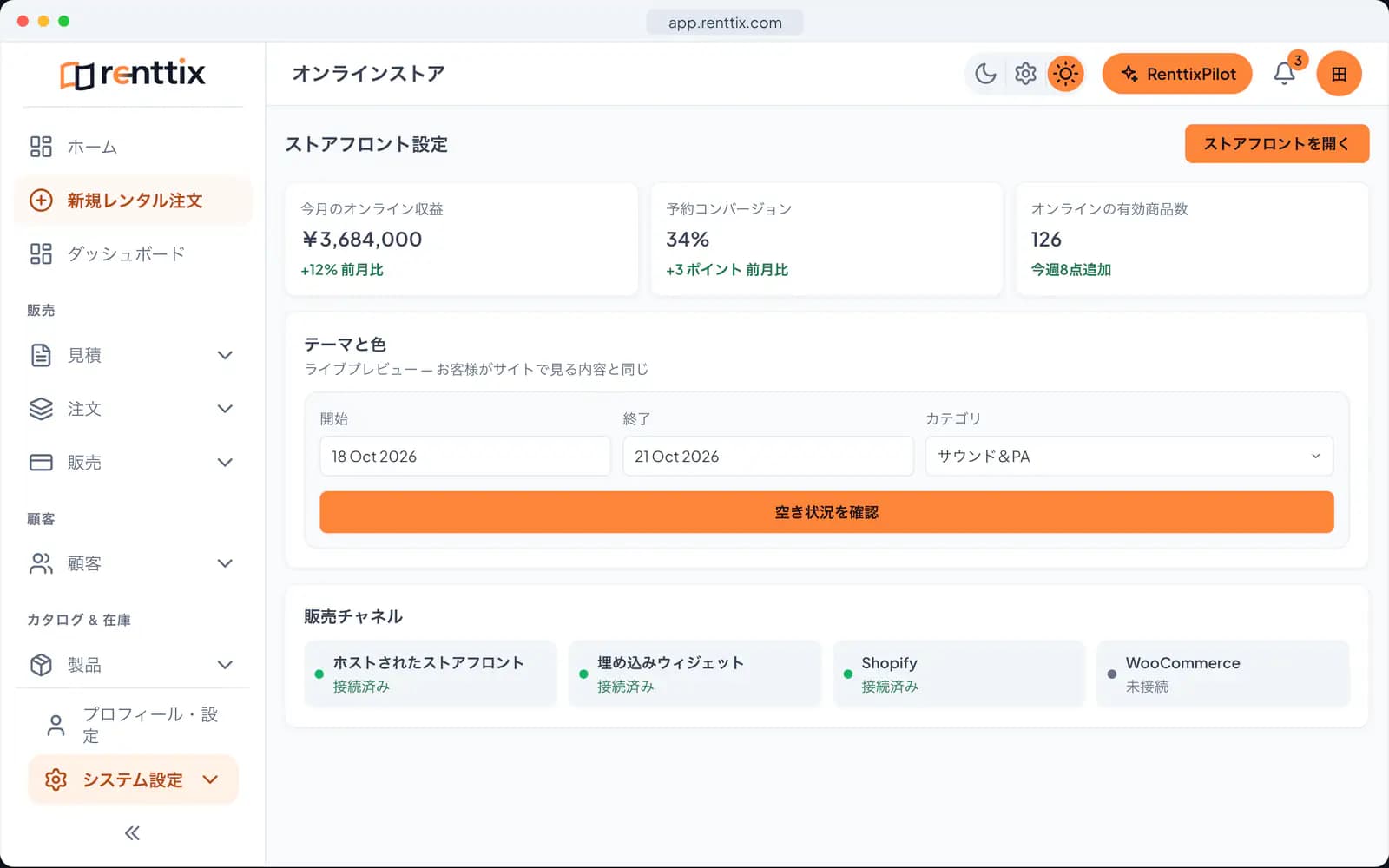The height and width of the screenshot is (868, 1389).
Task: Click 空き状況を確認 button
Action: 826,512
